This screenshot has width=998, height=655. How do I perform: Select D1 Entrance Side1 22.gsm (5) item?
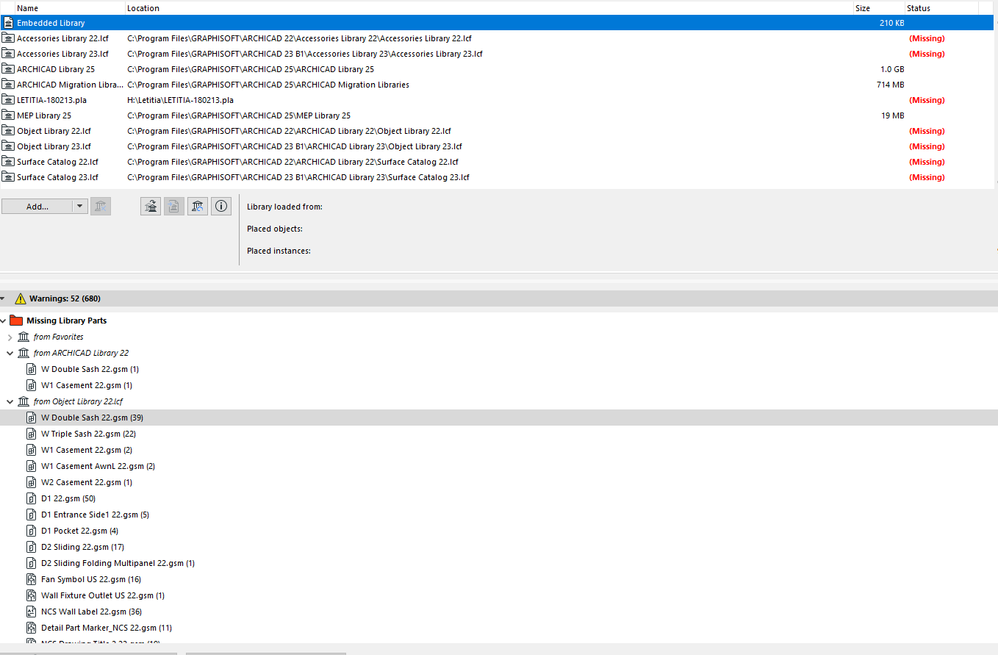(95, 514)
